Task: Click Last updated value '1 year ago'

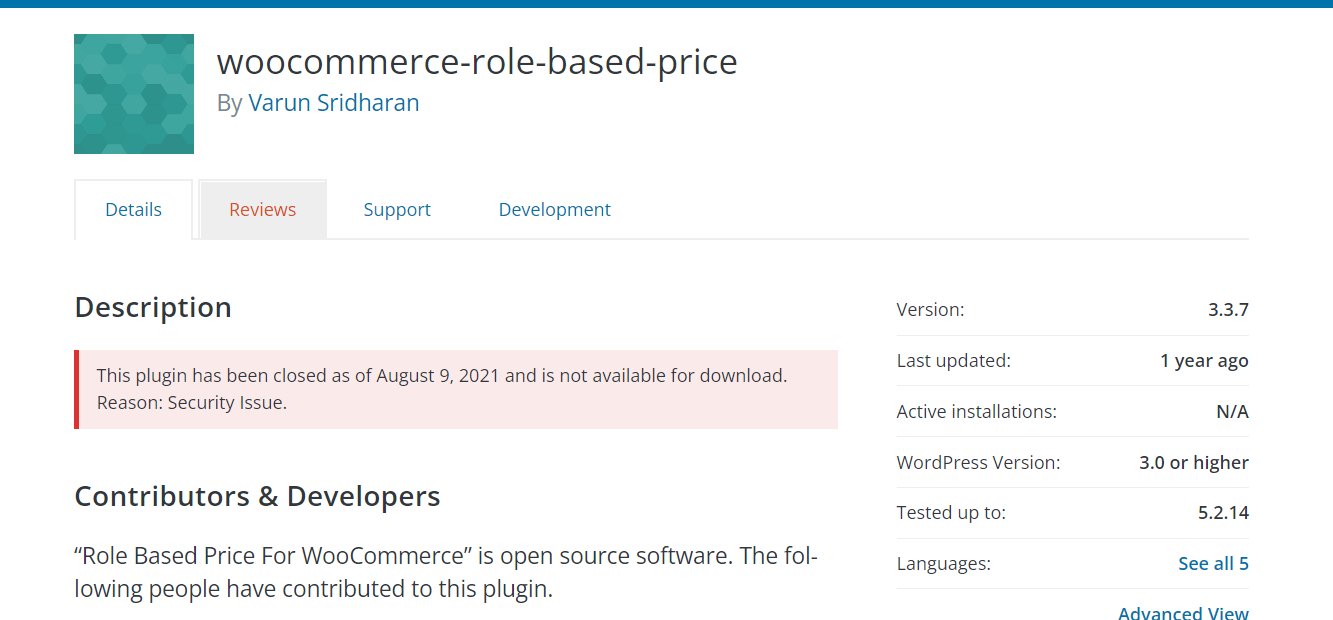Action: 1204,361
